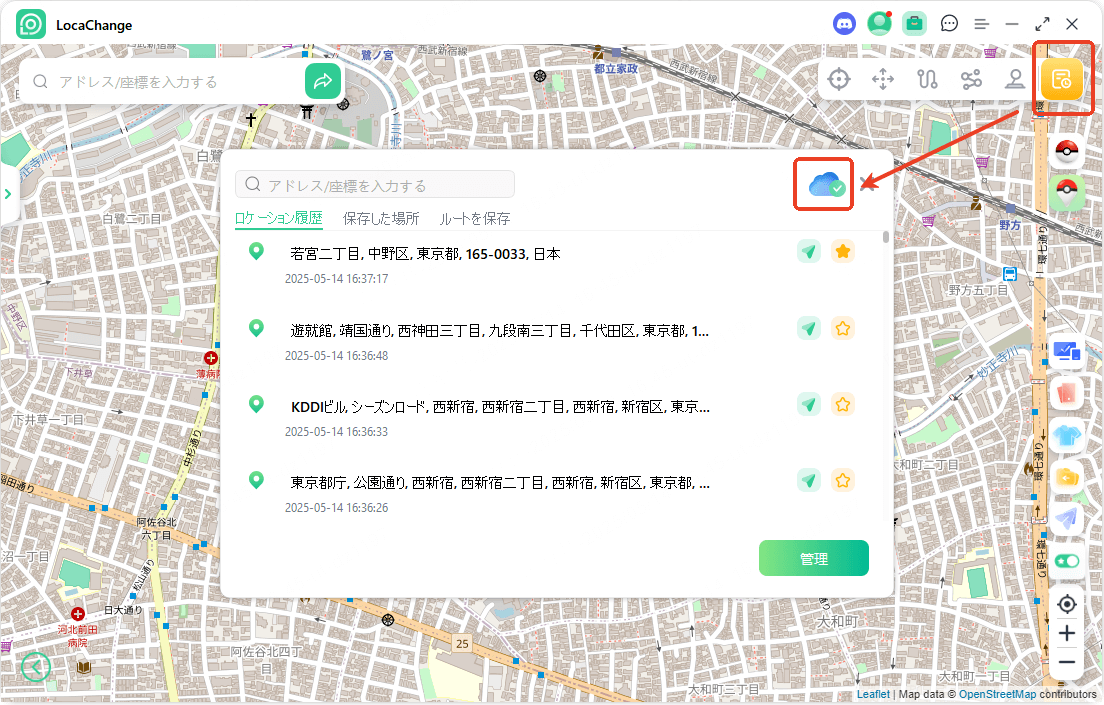The width and height of the screenshot is (1104, 705).
Task: Favorite KDDIビル with star icon
Action: coord(843,404)
